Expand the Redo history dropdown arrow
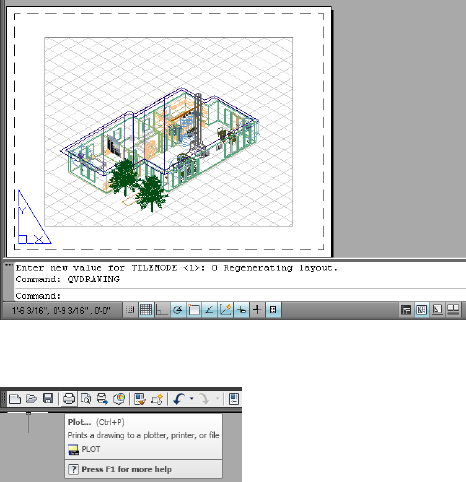 point(218,399)
